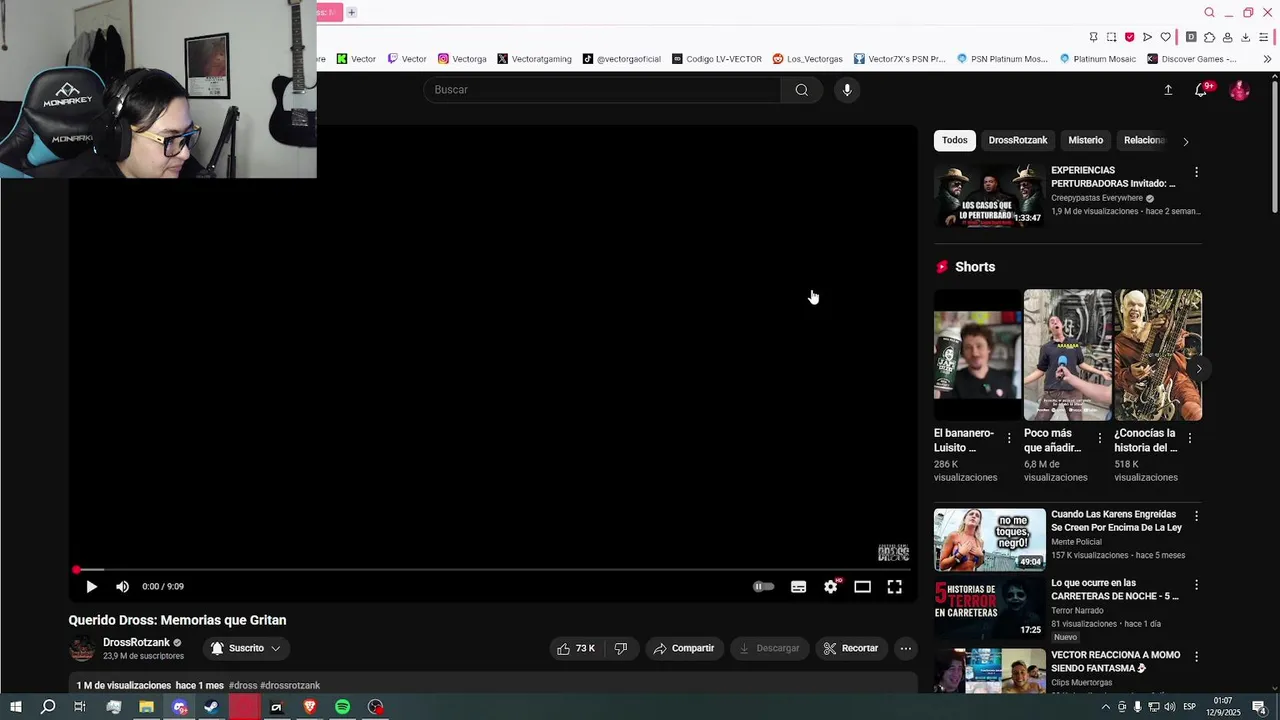The image size is (1280, 720).
Task: Open the DrossRotzank channel avatar
Action: [82, 649]
